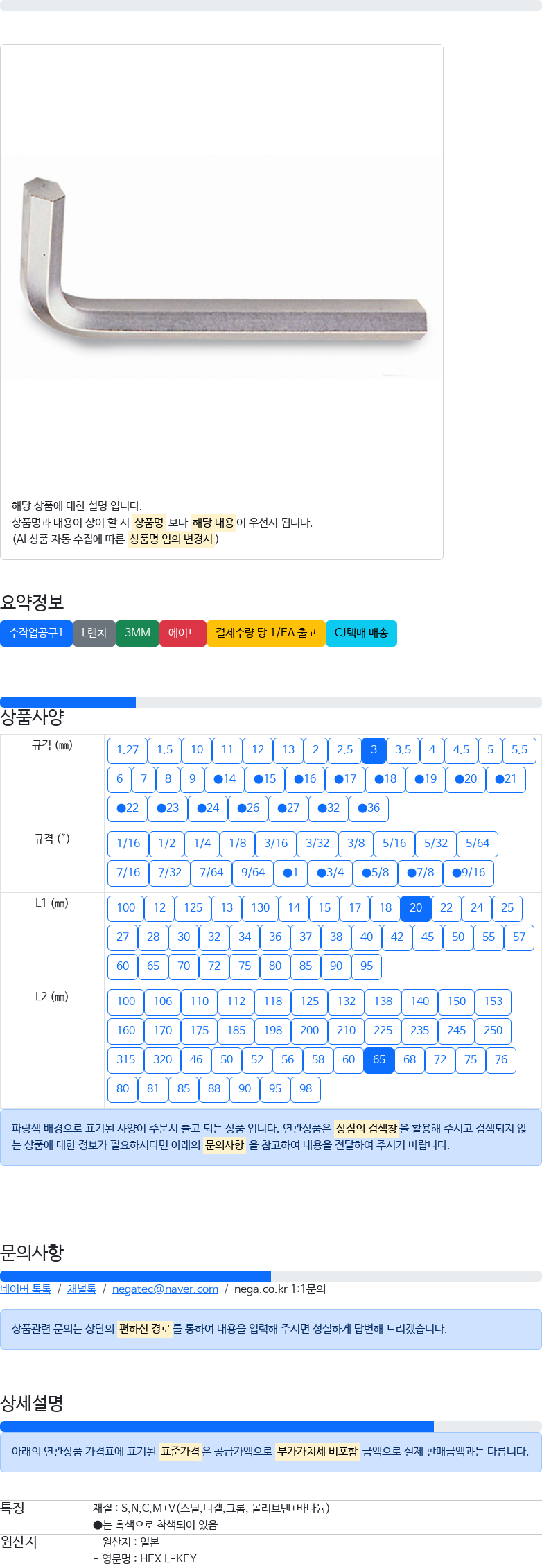Select the 1/16 inch size
542x1568 pixels.
(128, 844)
